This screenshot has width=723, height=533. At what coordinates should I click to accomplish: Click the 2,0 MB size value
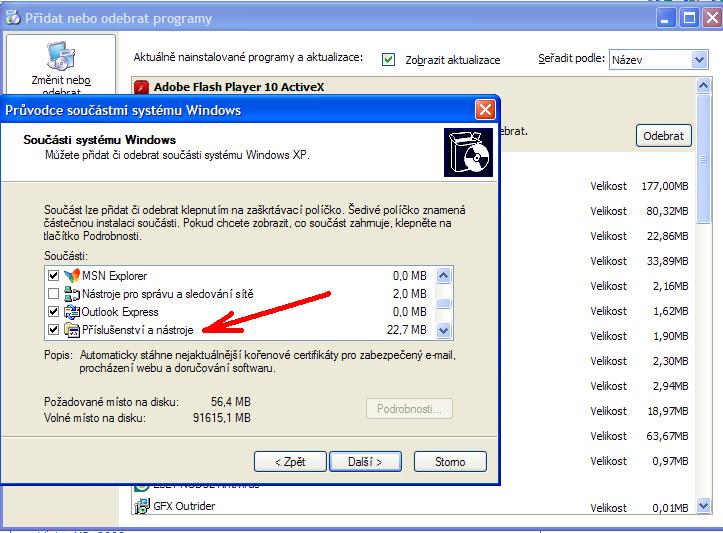(x=409, y=294)
